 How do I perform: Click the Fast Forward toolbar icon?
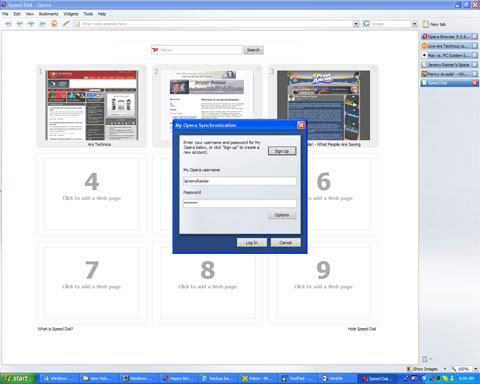tap(42, 24)
